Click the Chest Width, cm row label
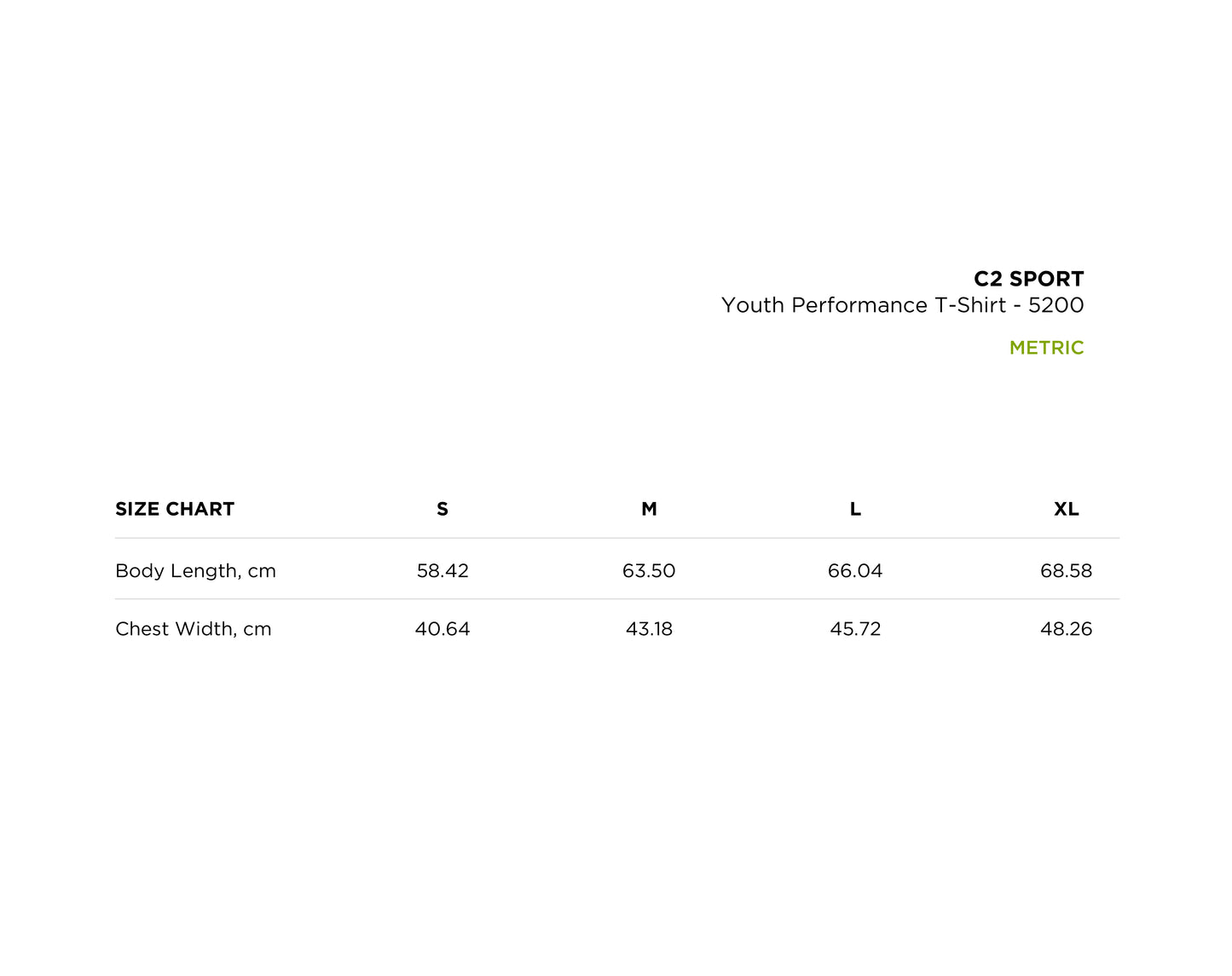Image resolution: width=1232 pixels, height=976 pixels. coord(194,629)
